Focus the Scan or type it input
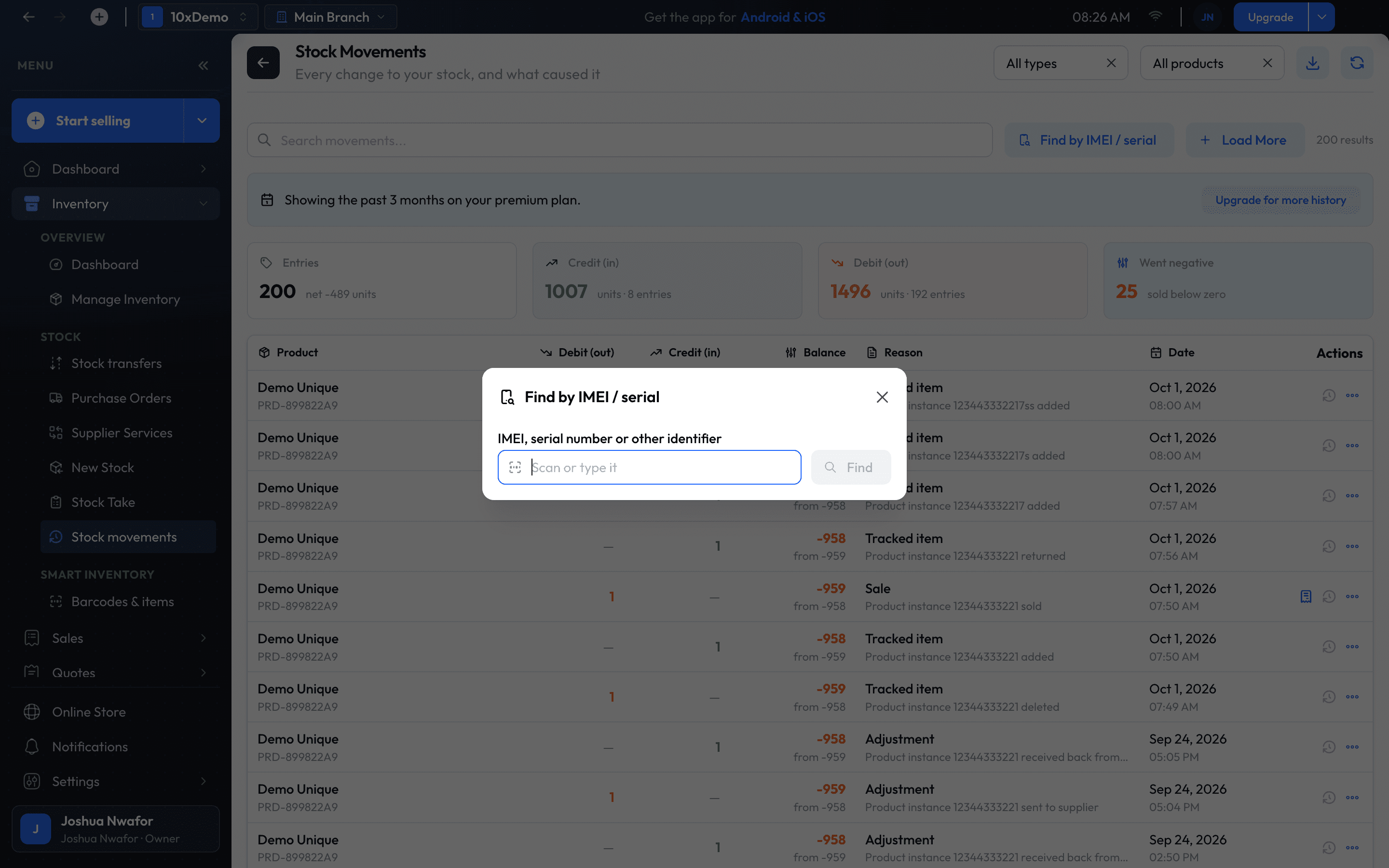 649,467
